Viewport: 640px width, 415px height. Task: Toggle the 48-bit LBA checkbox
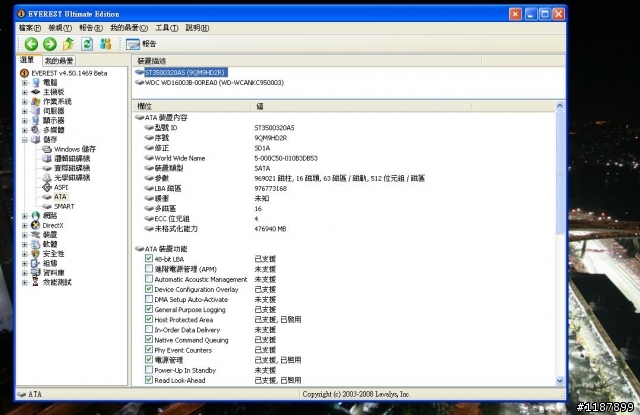point(149,259)
